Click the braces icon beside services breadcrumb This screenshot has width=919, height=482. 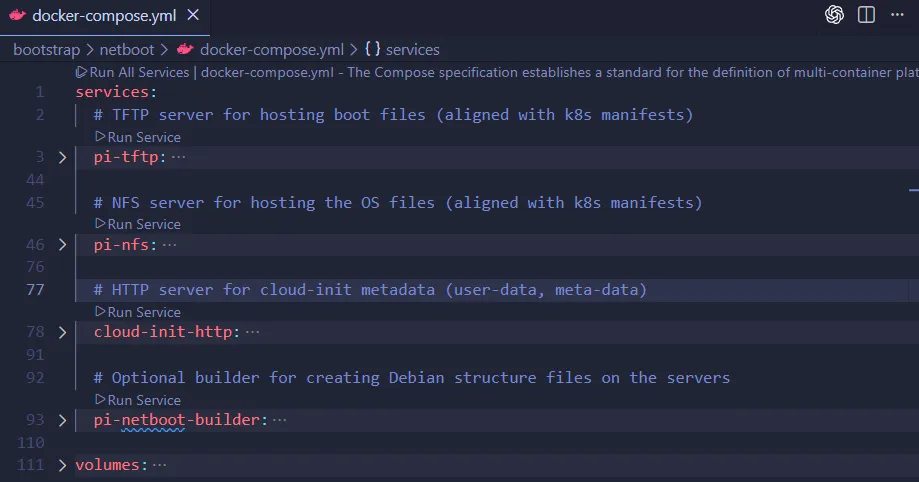point(373,49)
